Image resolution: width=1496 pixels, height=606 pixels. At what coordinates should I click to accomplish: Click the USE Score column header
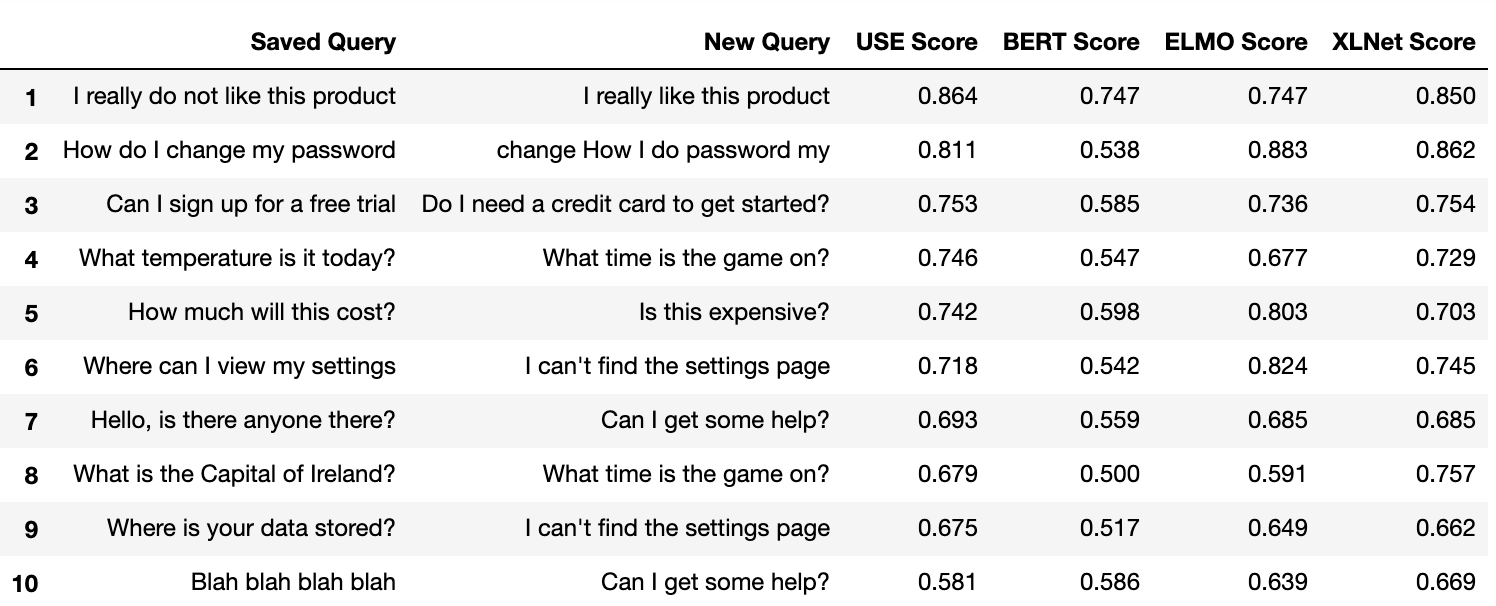point(916,42)
